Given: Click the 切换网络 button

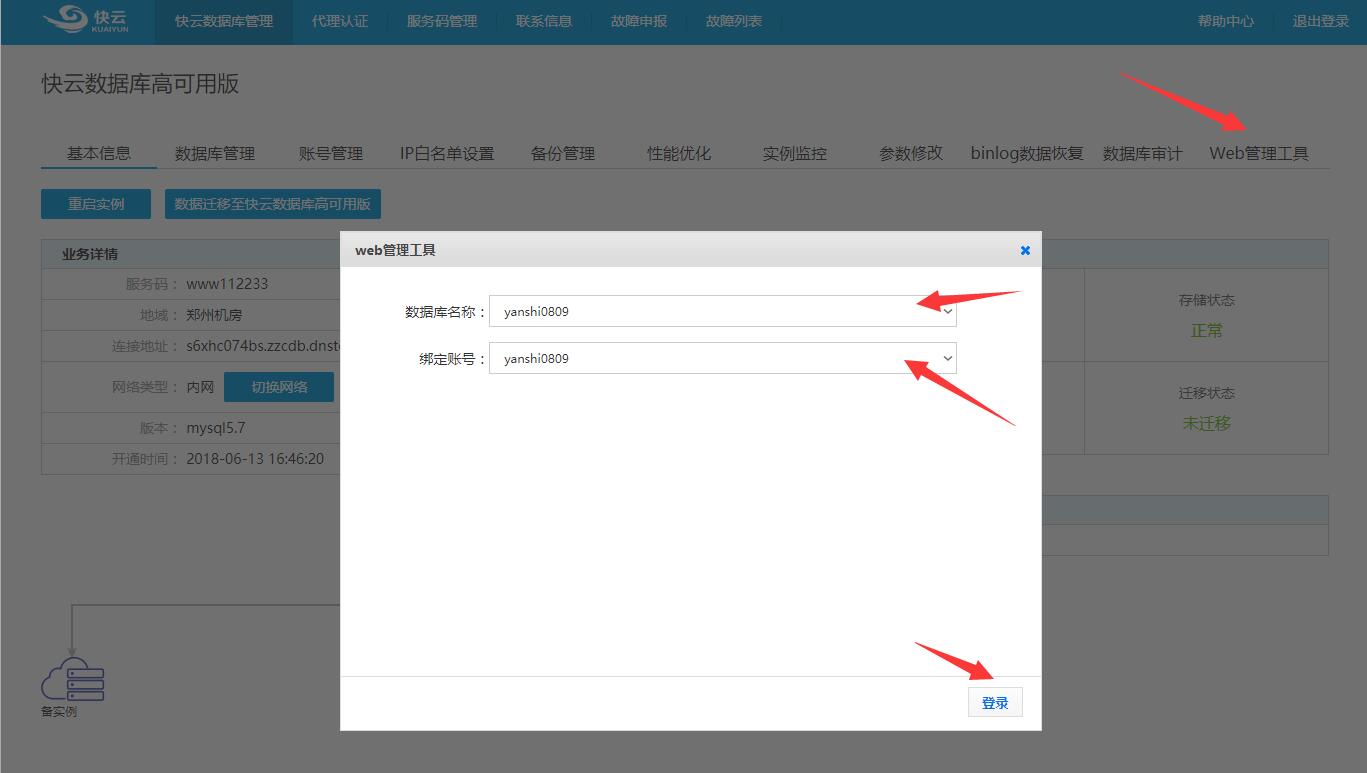Looking at the screenshot, I should 279,387.
